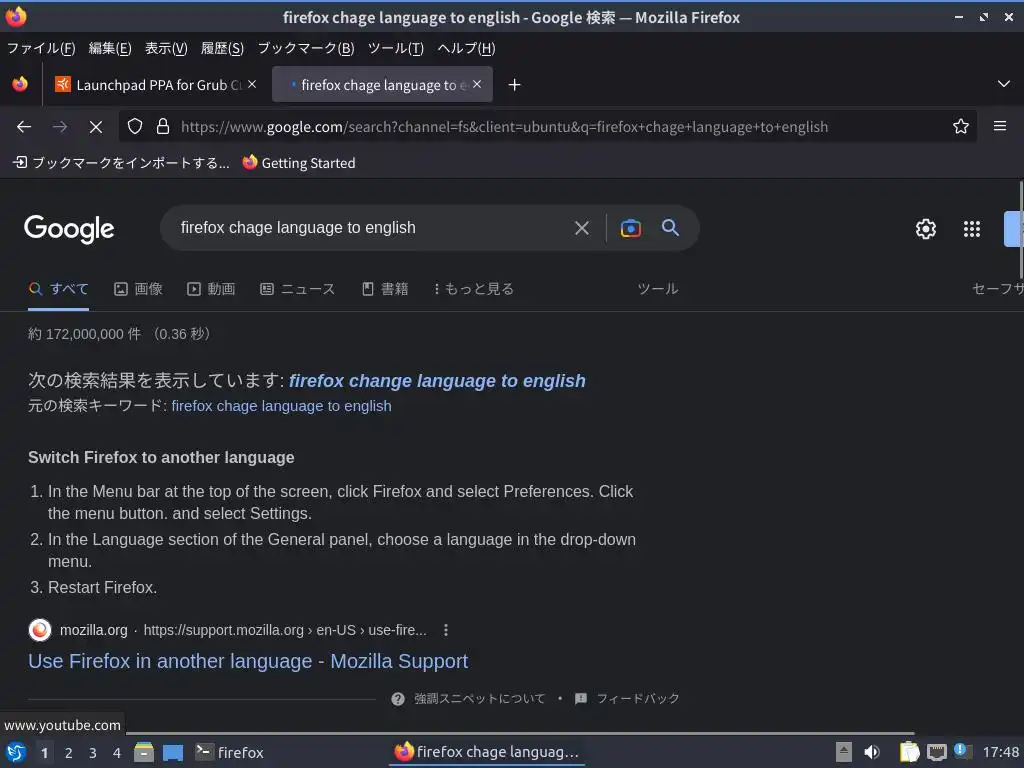Open result options three-dot menu
This screenshot has height=768, width=1024.
pyautogui.click(x=445, y=630)
